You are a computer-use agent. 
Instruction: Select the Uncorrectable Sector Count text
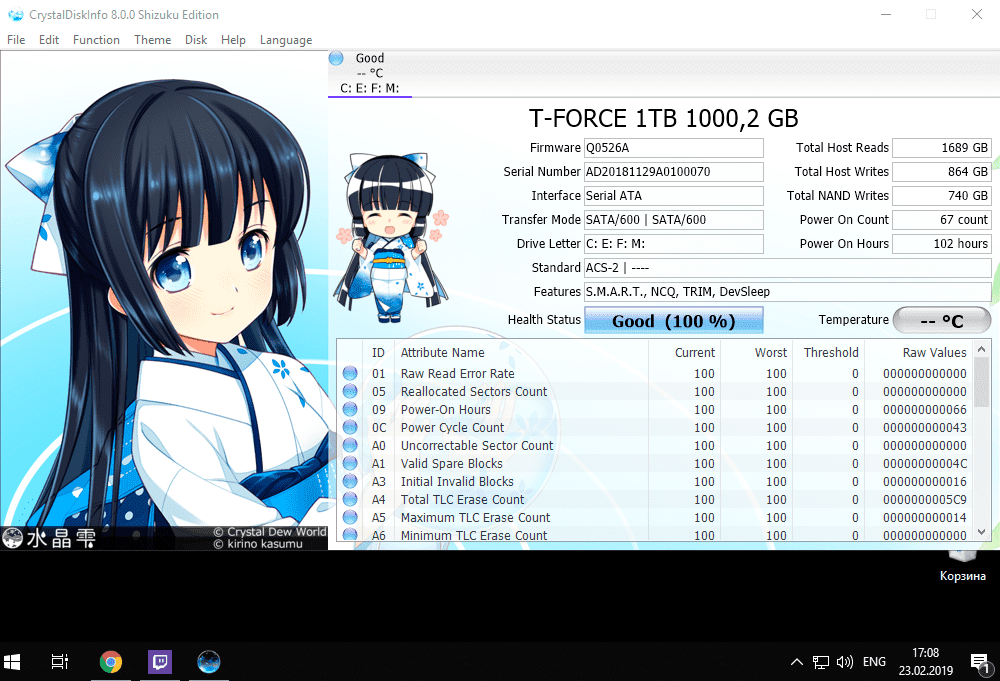click(x=477, y=446)
